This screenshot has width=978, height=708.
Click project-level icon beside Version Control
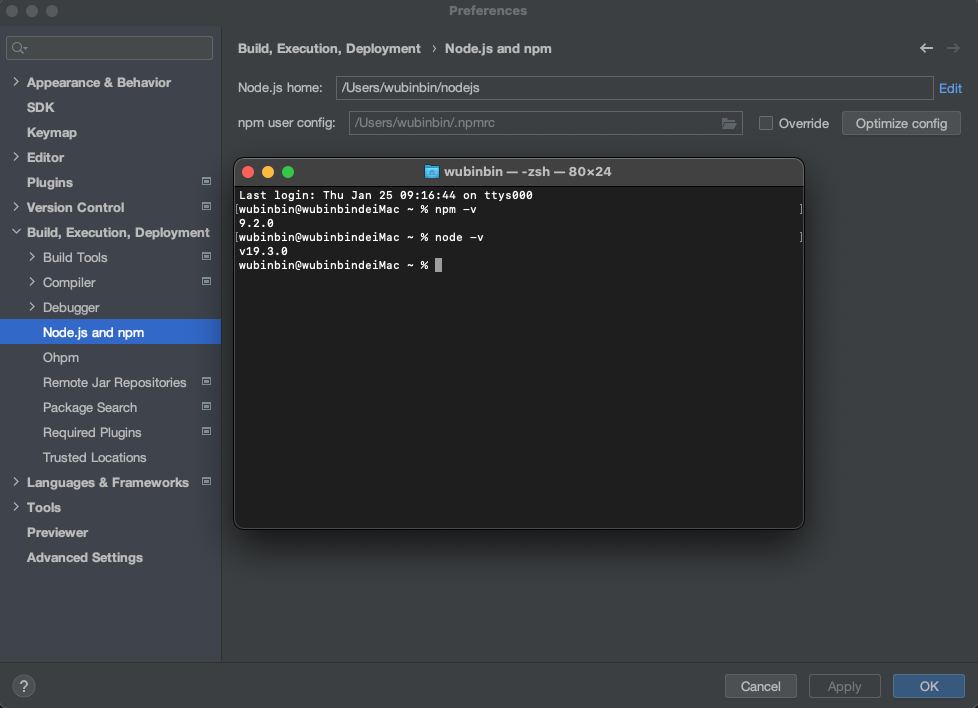[x=206, y=206]
